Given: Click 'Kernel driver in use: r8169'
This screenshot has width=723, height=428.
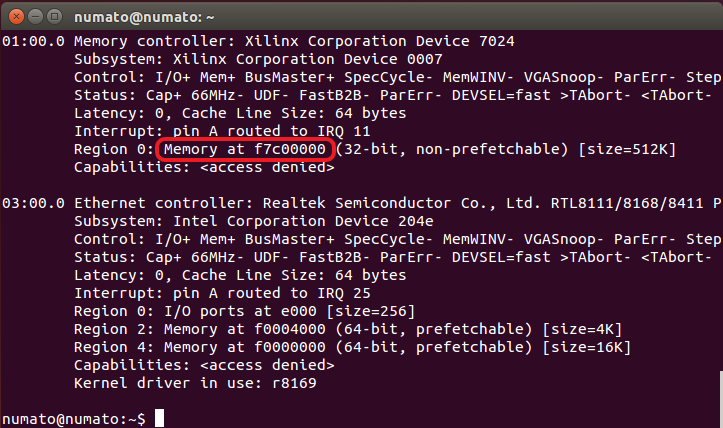Looking at the screenshot, I should 197,382.
